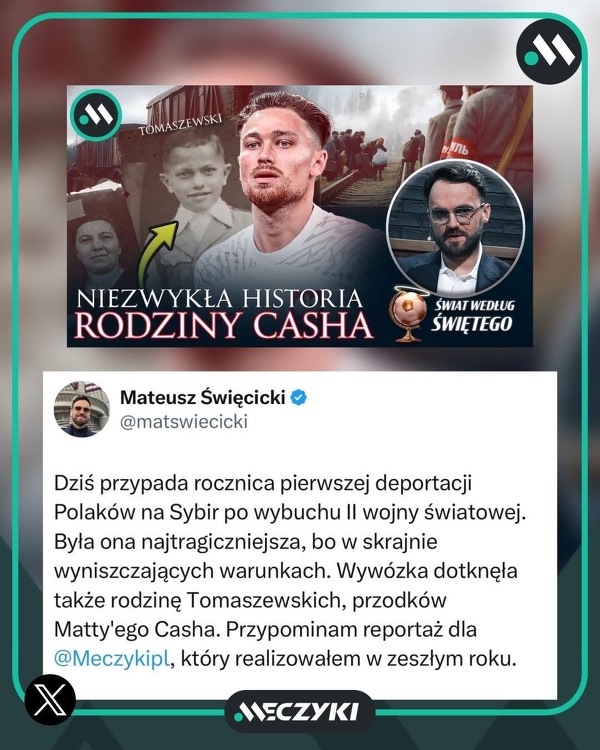Image resolution: width=600 pixels, height=750 pixels.
Task: Click the Meczyki logo in top-right corner
Action: coord(549,52)
